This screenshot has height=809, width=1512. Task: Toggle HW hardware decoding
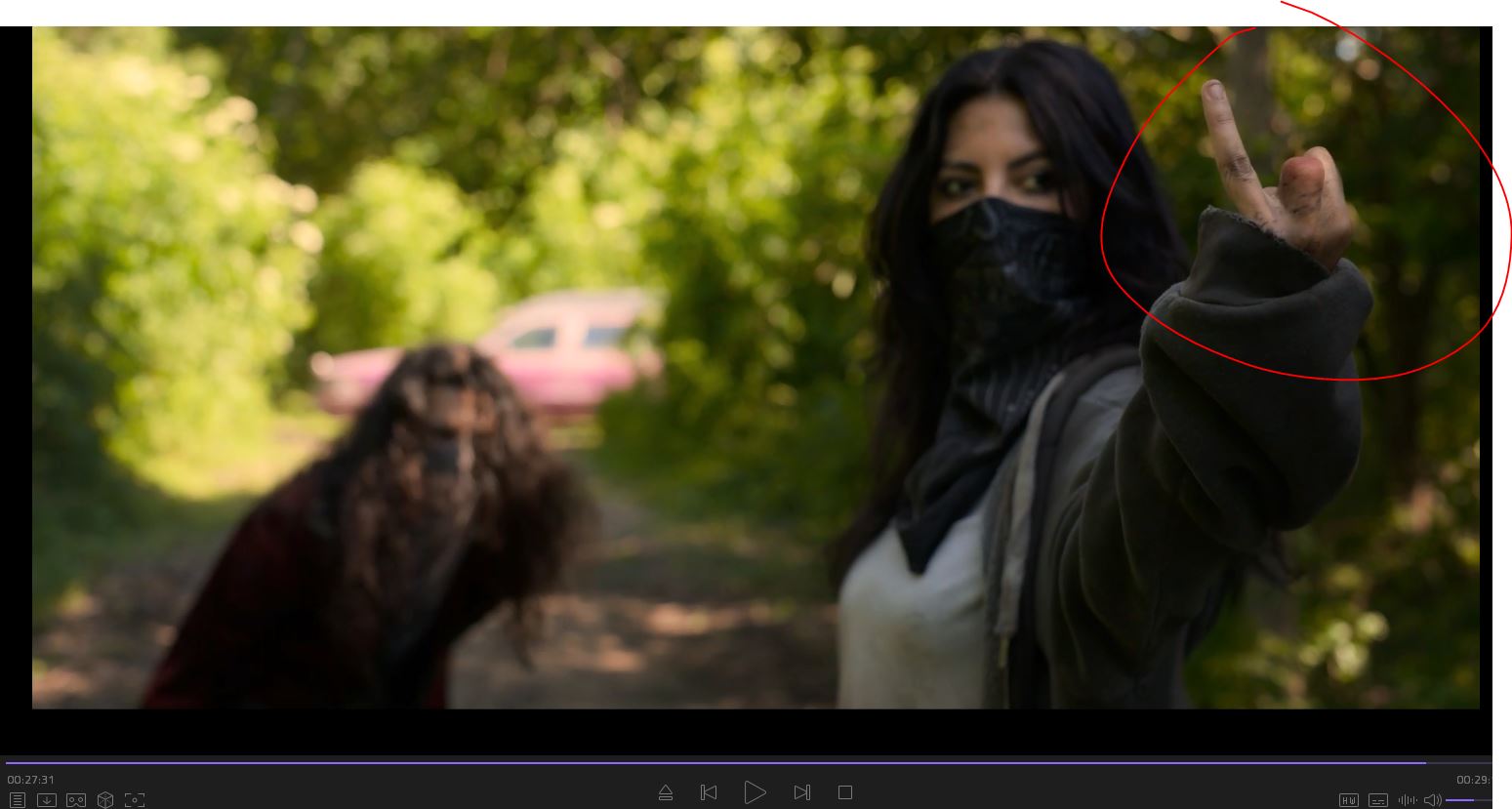coord(1348,800)
